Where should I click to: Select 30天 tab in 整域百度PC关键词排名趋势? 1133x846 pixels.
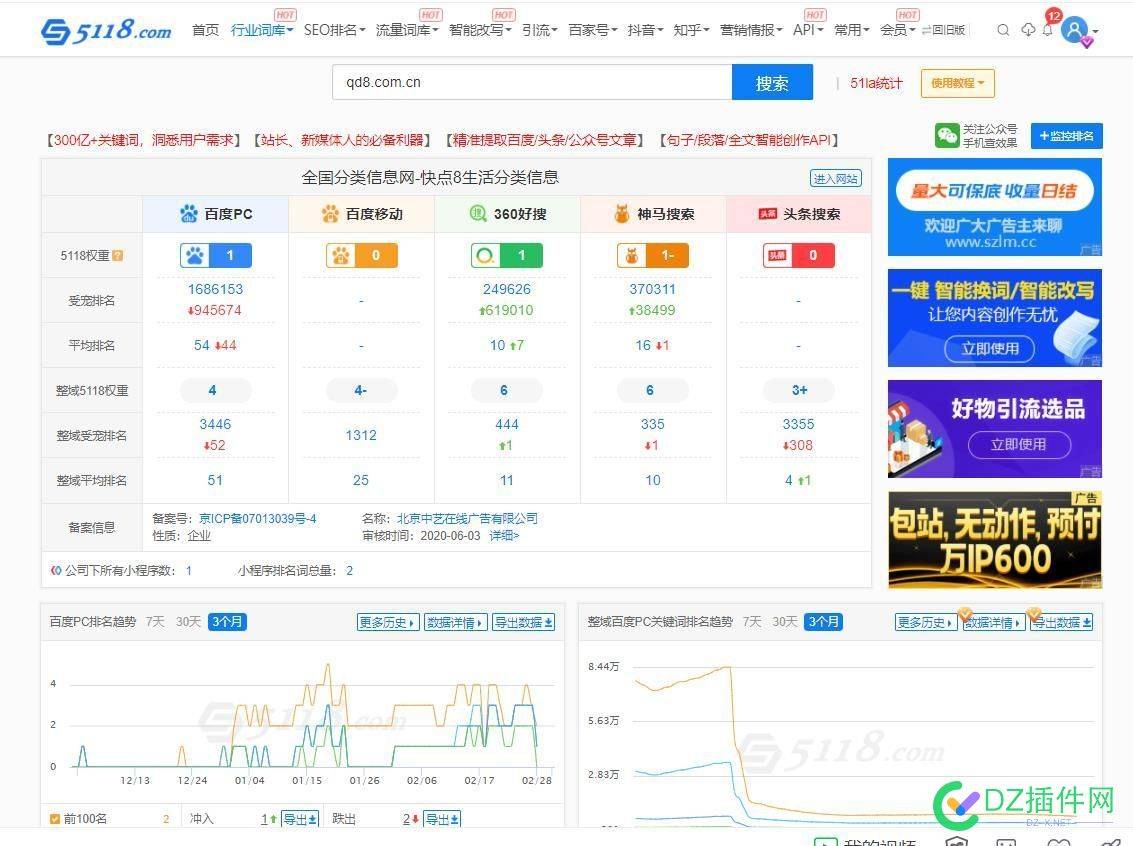click(x=785, y=622)
